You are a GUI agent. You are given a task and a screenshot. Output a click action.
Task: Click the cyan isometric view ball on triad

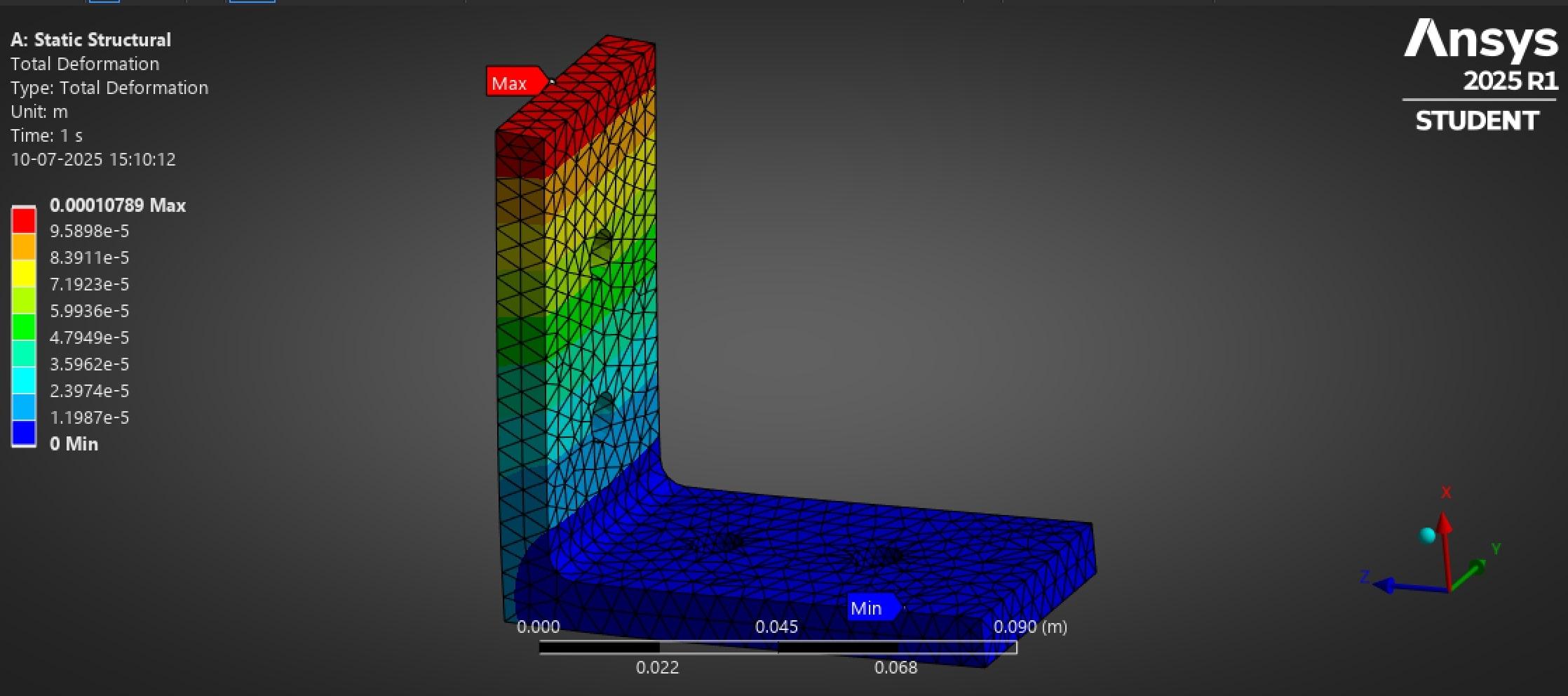tap(1428, 535)
